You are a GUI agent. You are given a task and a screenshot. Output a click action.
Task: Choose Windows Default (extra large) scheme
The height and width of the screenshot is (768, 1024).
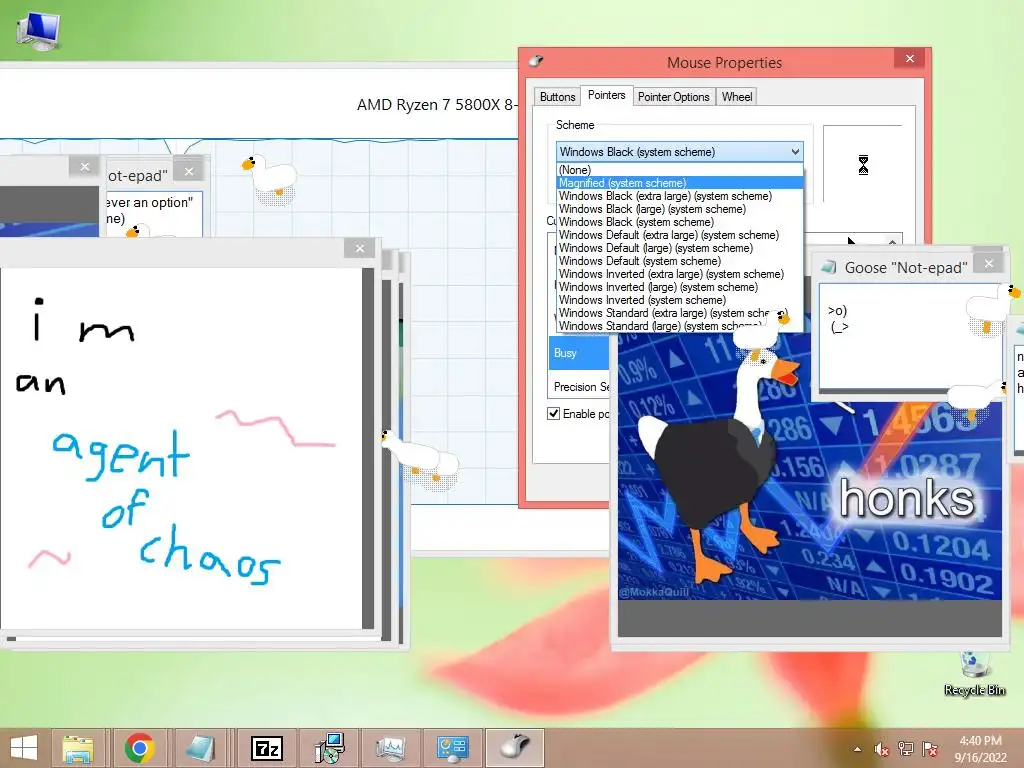click(x=679, y=235)
